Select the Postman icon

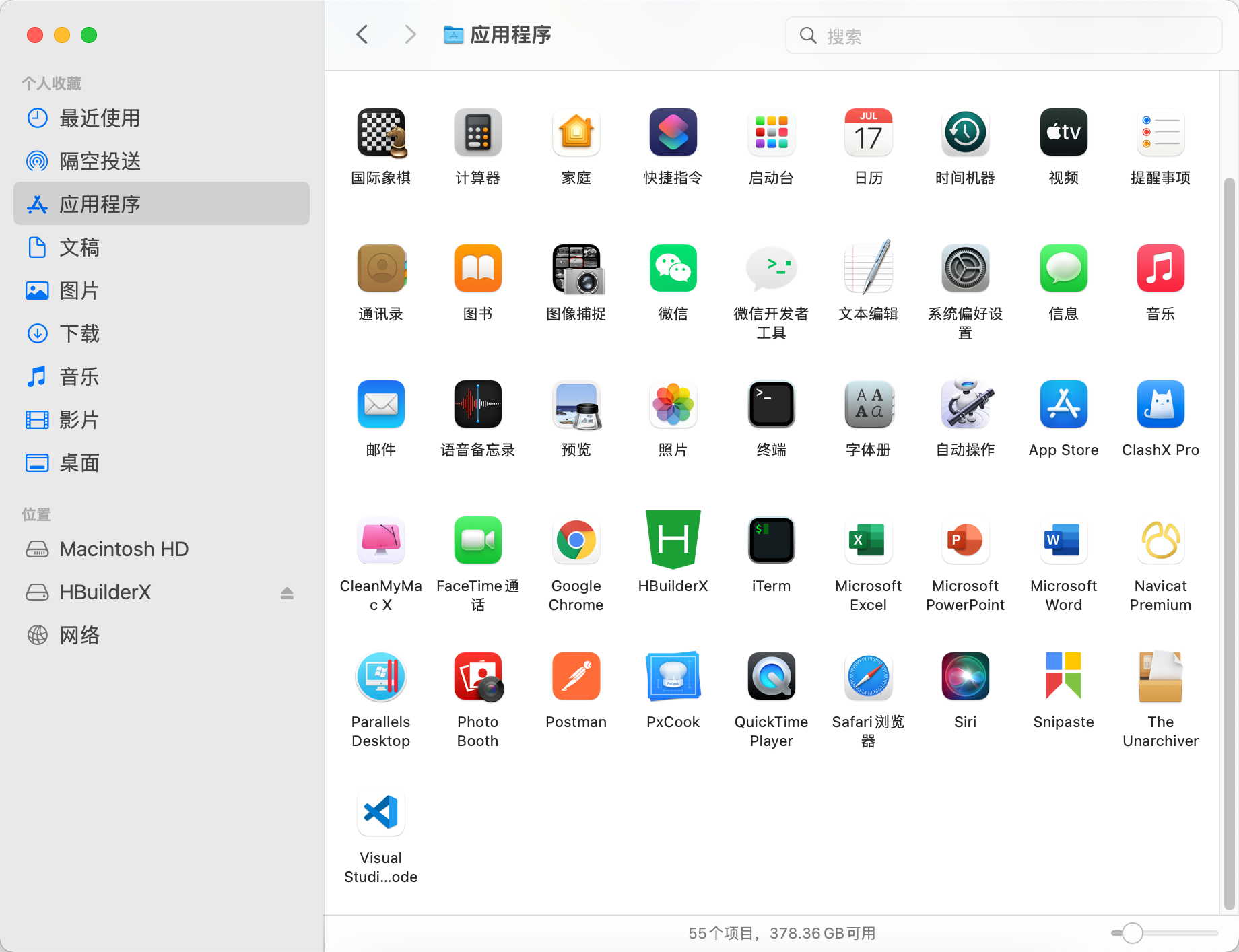(576, 677)
